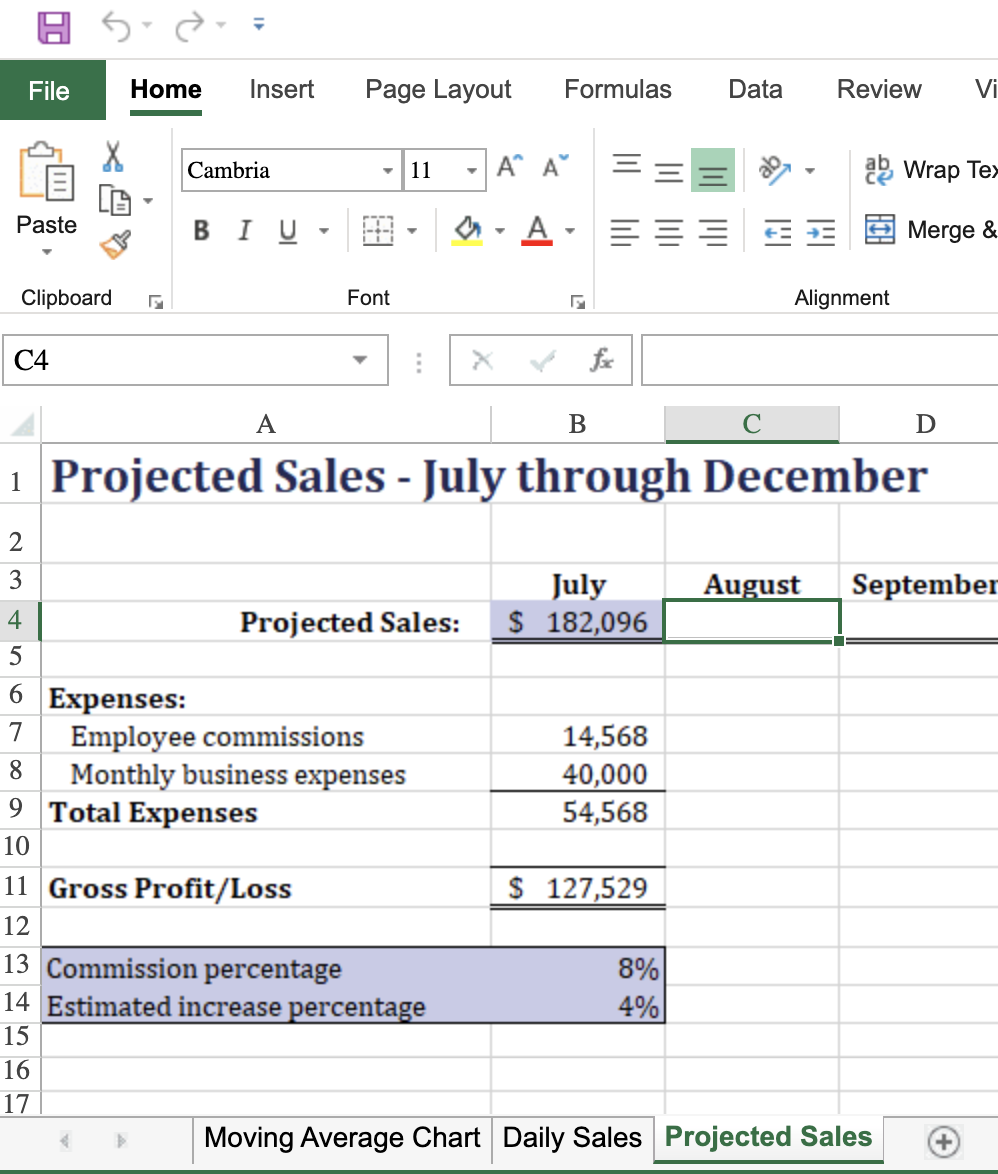Click the Enter checkmark in formula bar
Viewport: 998px width, 1174px height.
coord(542,361)
